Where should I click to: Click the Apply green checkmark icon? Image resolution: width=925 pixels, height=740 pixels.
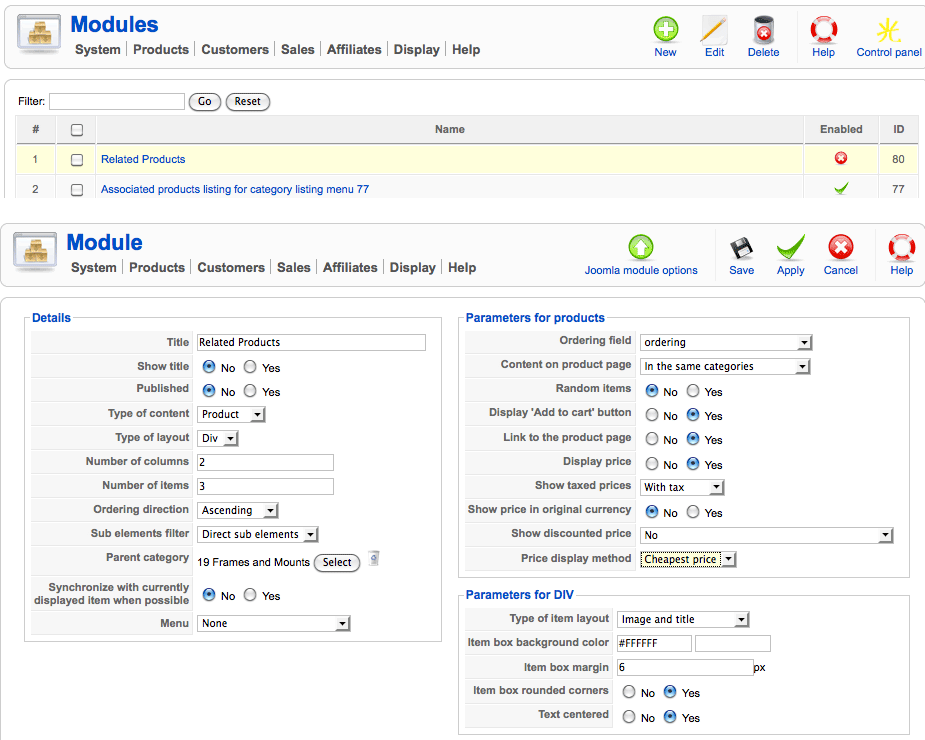coord(790,248)
